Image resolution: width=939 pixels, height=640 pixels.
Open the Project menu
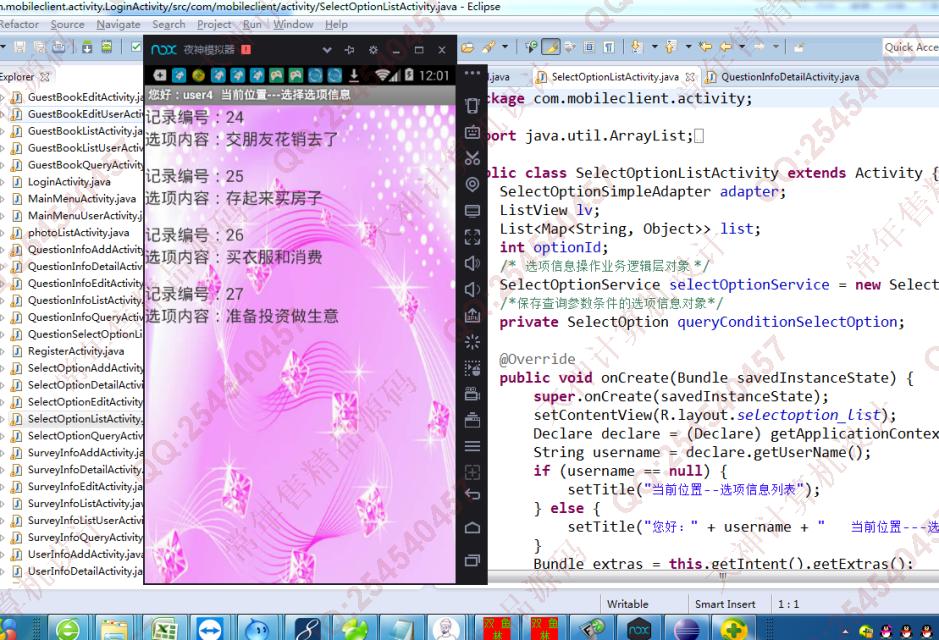pos(214,25)
